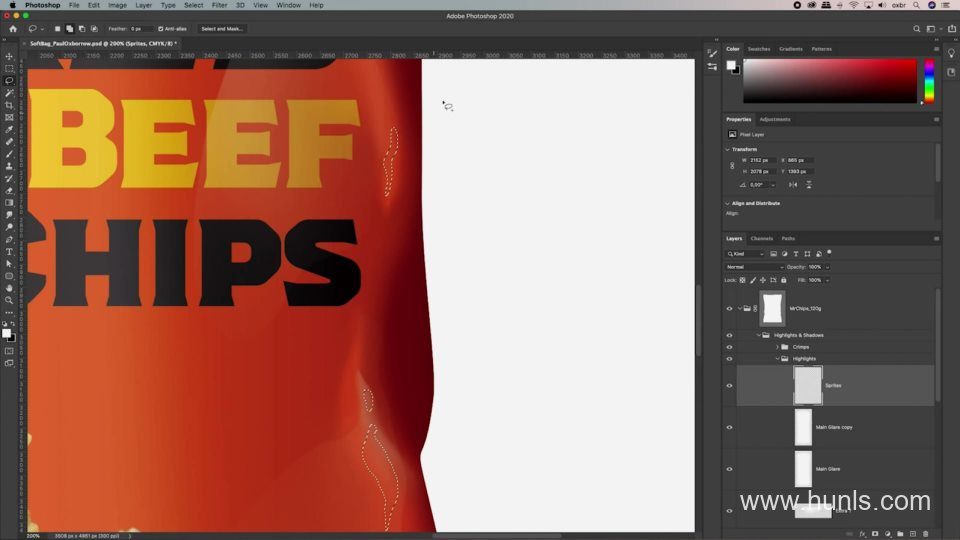Click the foreground color swatch in Color panel

(x=731, y=65)
